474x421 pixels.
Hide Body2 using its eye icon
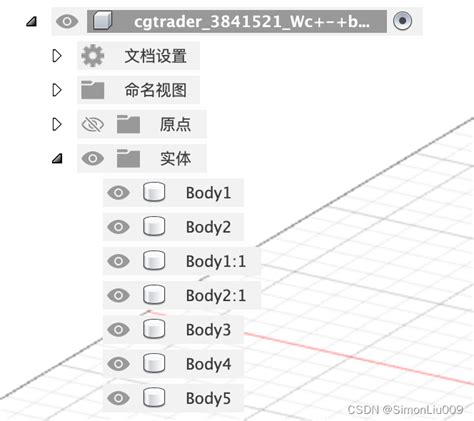tap(118, 227)
